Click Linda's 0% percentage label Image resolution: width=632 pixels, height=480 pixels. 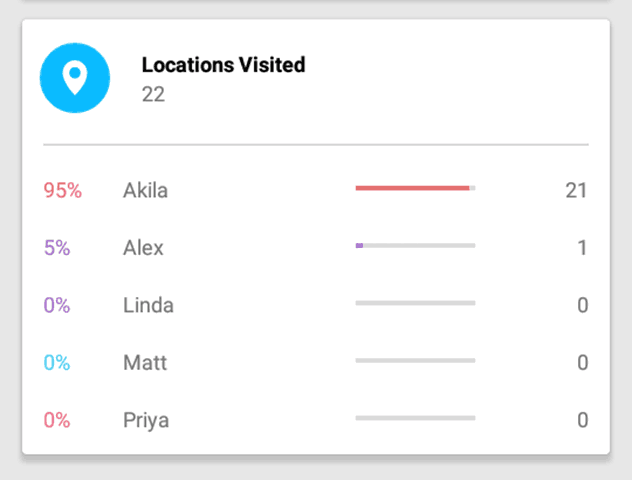57,305
